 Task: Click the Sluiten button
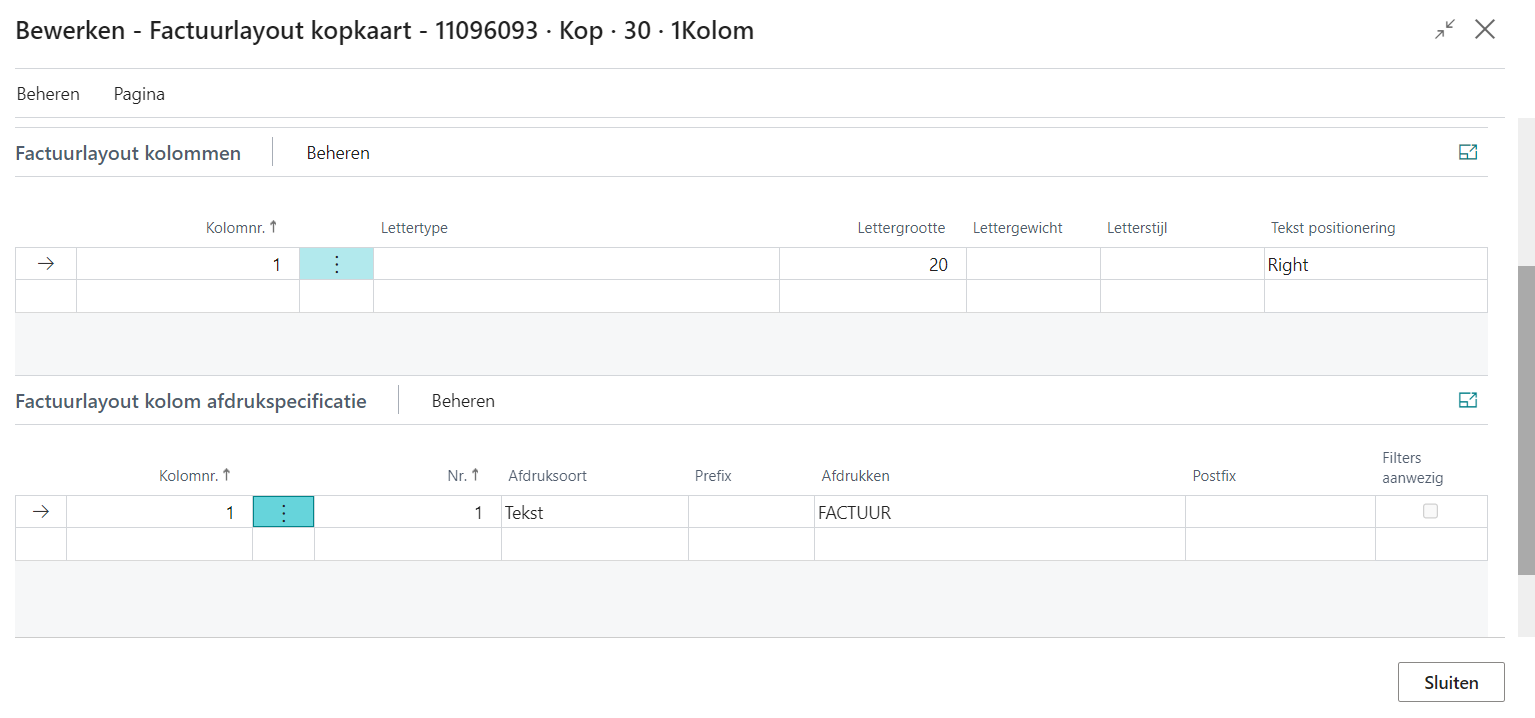(x=1450, y=683)
